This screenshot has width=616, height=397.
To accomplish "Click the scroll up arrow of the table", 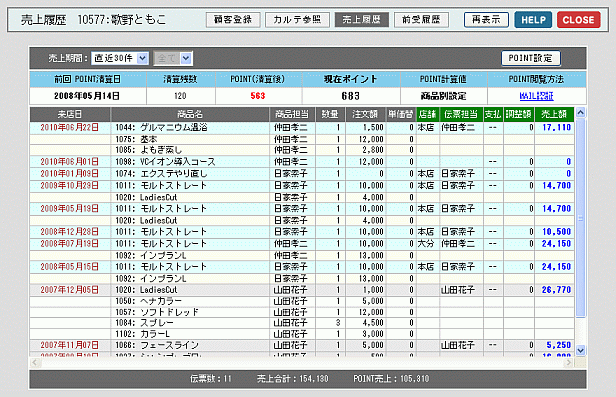I will pos(580,113).
